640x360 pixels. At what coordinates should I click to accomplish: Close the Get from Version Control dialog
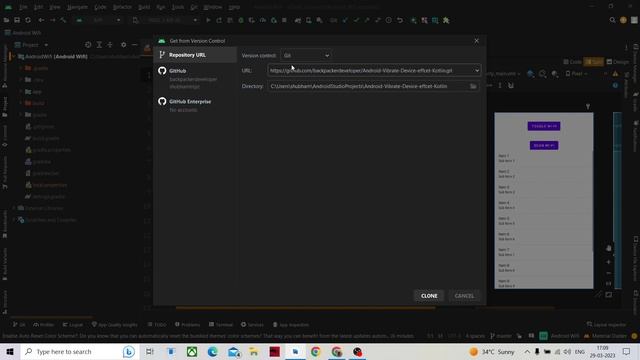476,41
